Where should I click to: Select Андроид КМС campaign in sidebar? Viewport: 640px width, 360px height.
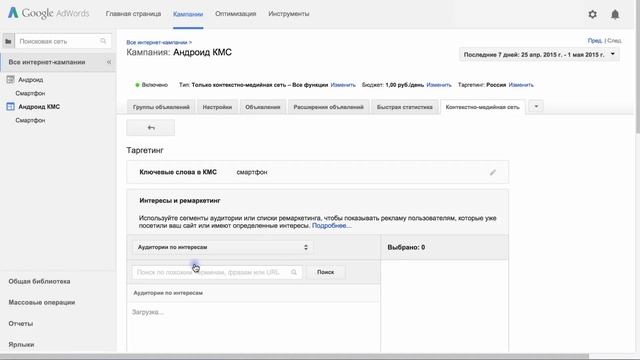39,107
